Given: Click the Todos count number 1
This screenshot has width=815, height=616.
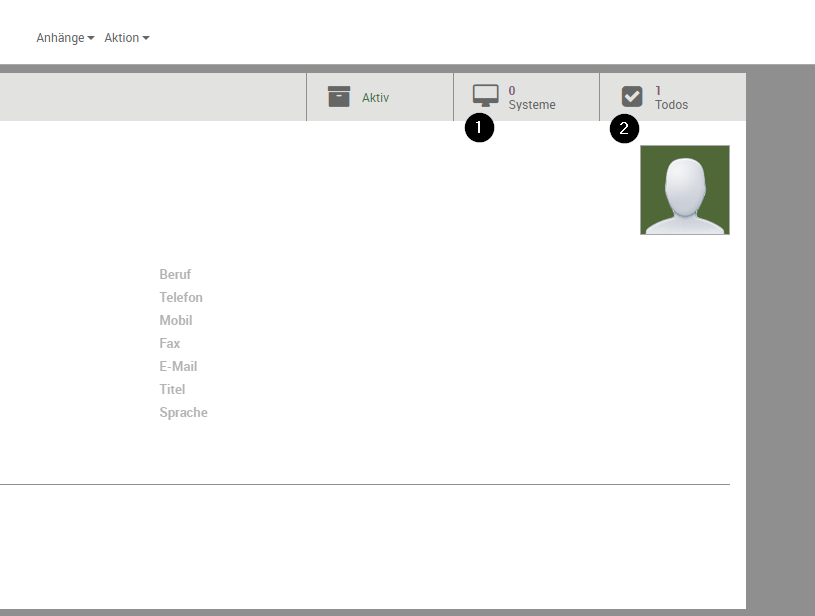Looking at the screenshot, I should (x=658, y=90).
